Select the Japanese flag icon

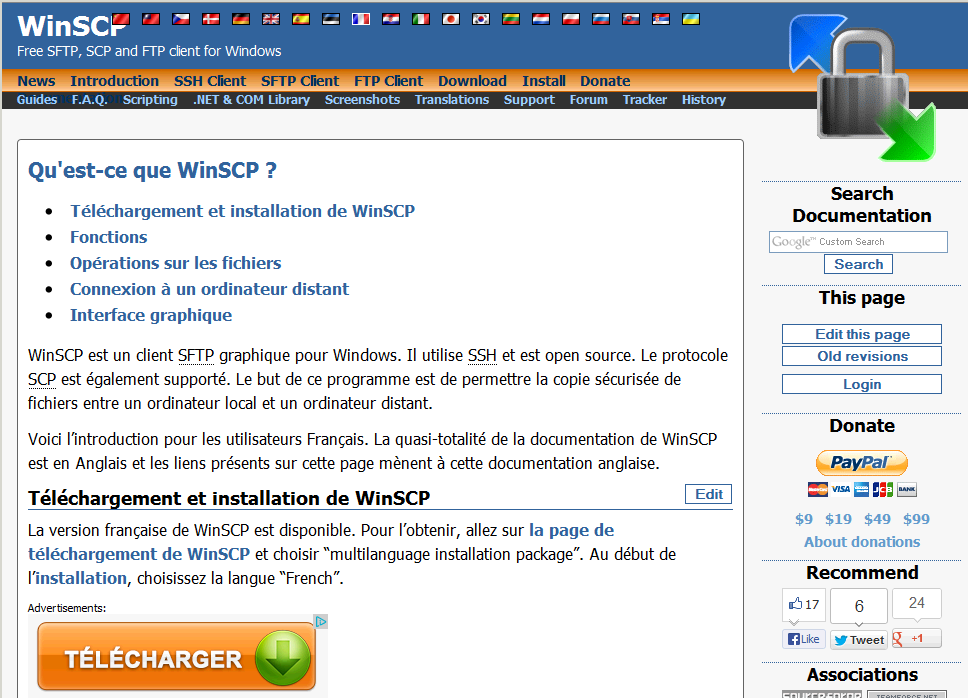click(x=451, y=19)
